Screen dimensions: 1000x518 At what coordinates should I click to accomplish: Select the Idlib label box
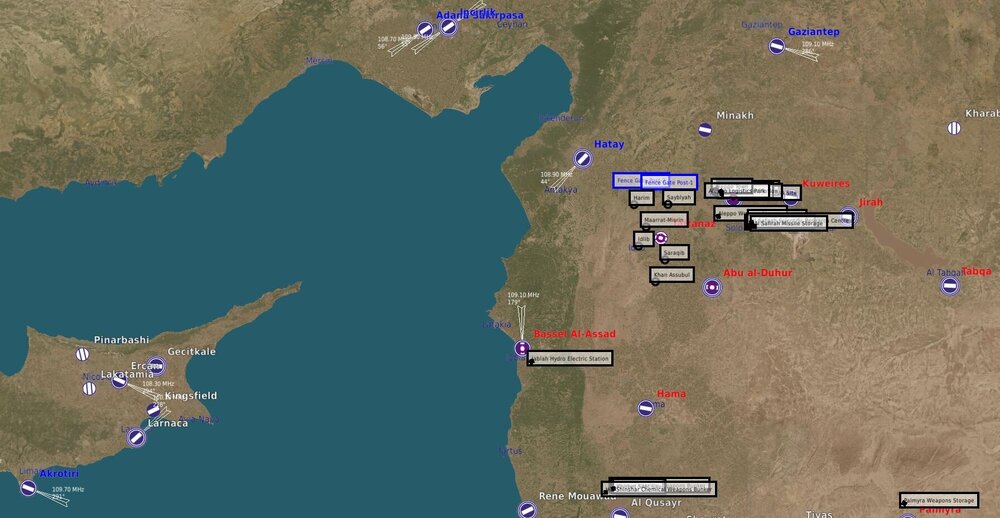[x=643, y=239]
